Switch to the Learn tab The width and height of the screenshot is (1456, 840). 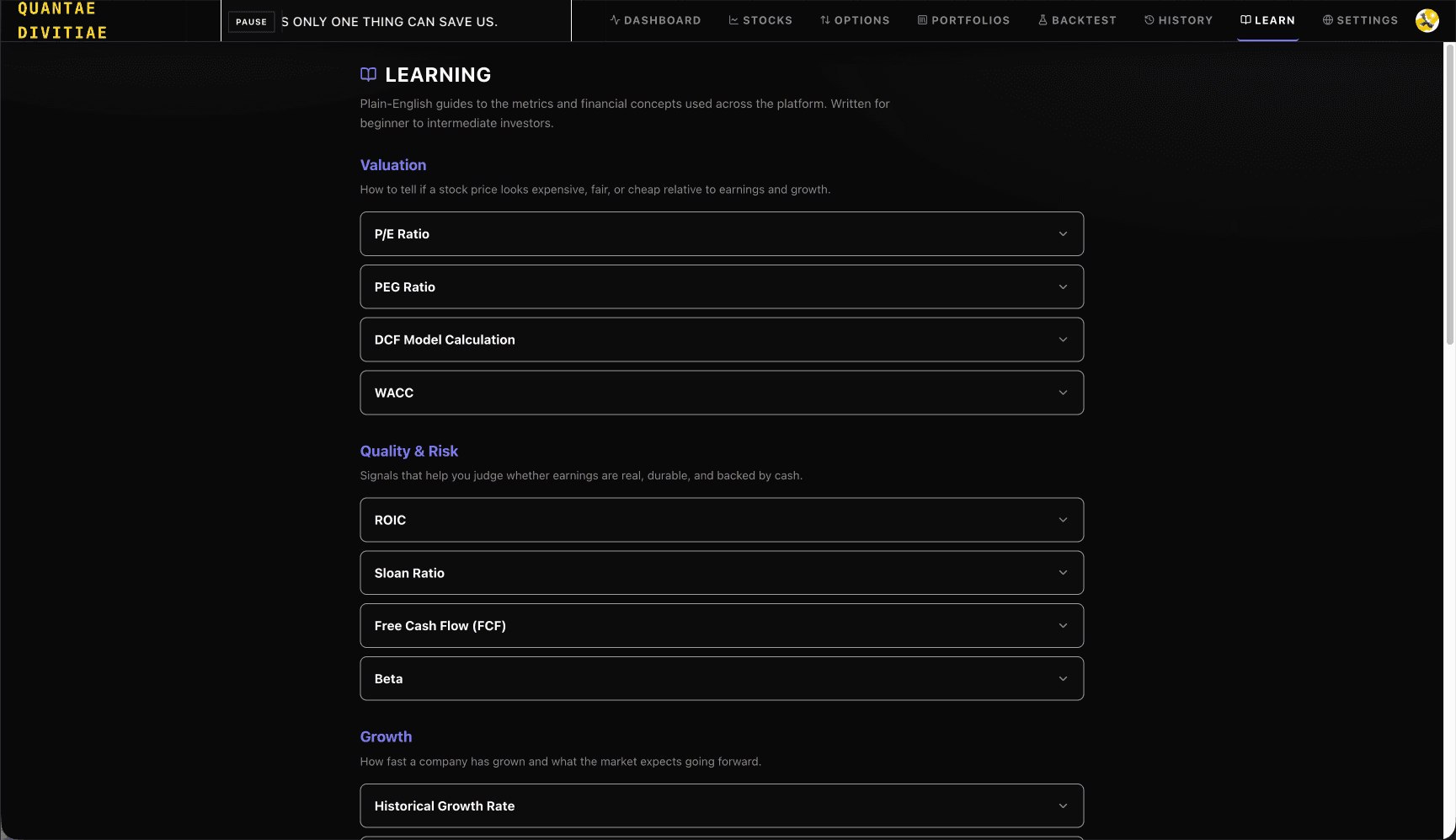point(1267,20)
